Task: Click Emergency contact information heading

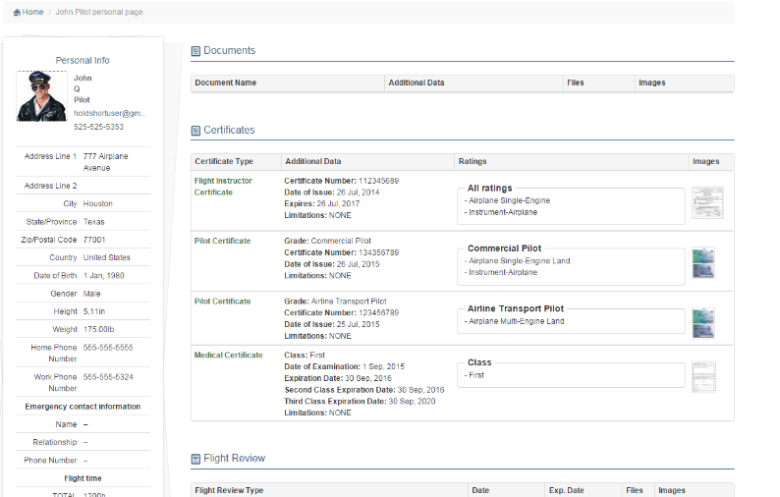Action: click(83, 406)
